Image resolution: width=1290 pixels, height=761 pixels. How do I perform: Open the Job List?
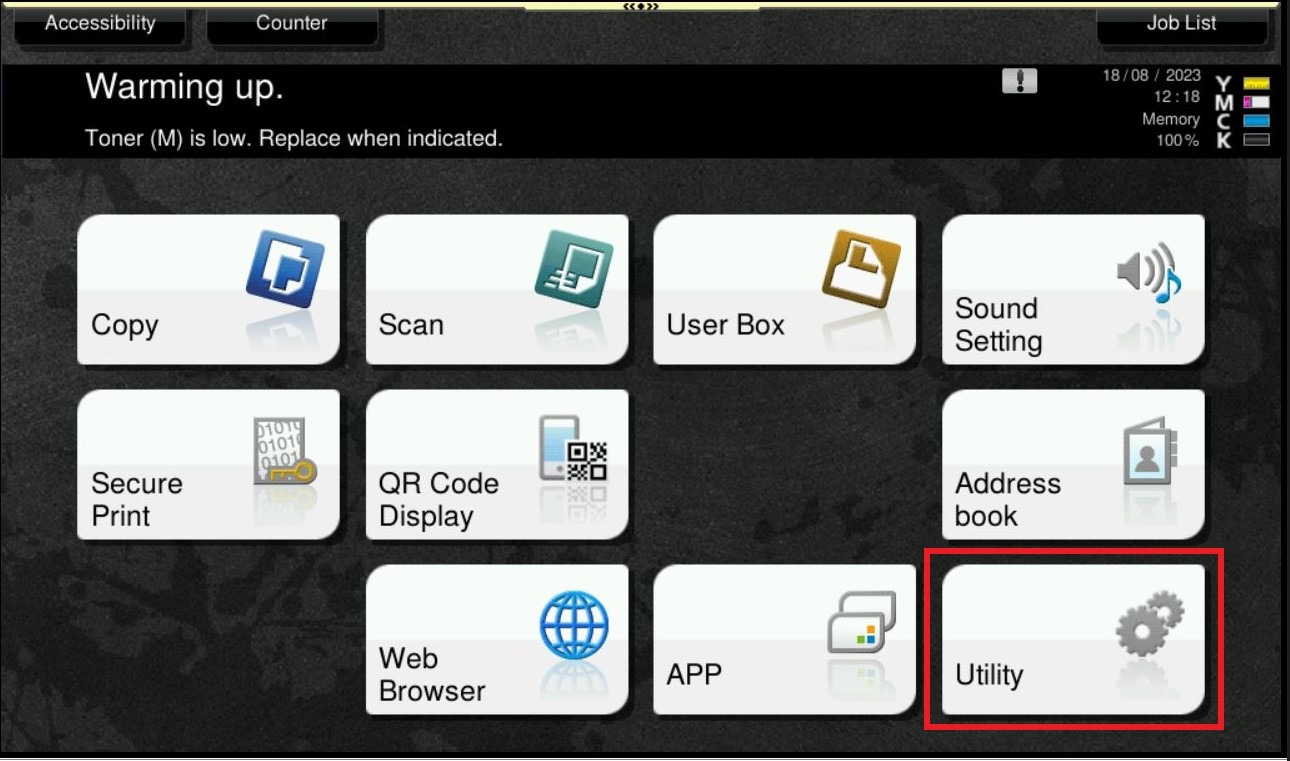(x=1180, y=23)
